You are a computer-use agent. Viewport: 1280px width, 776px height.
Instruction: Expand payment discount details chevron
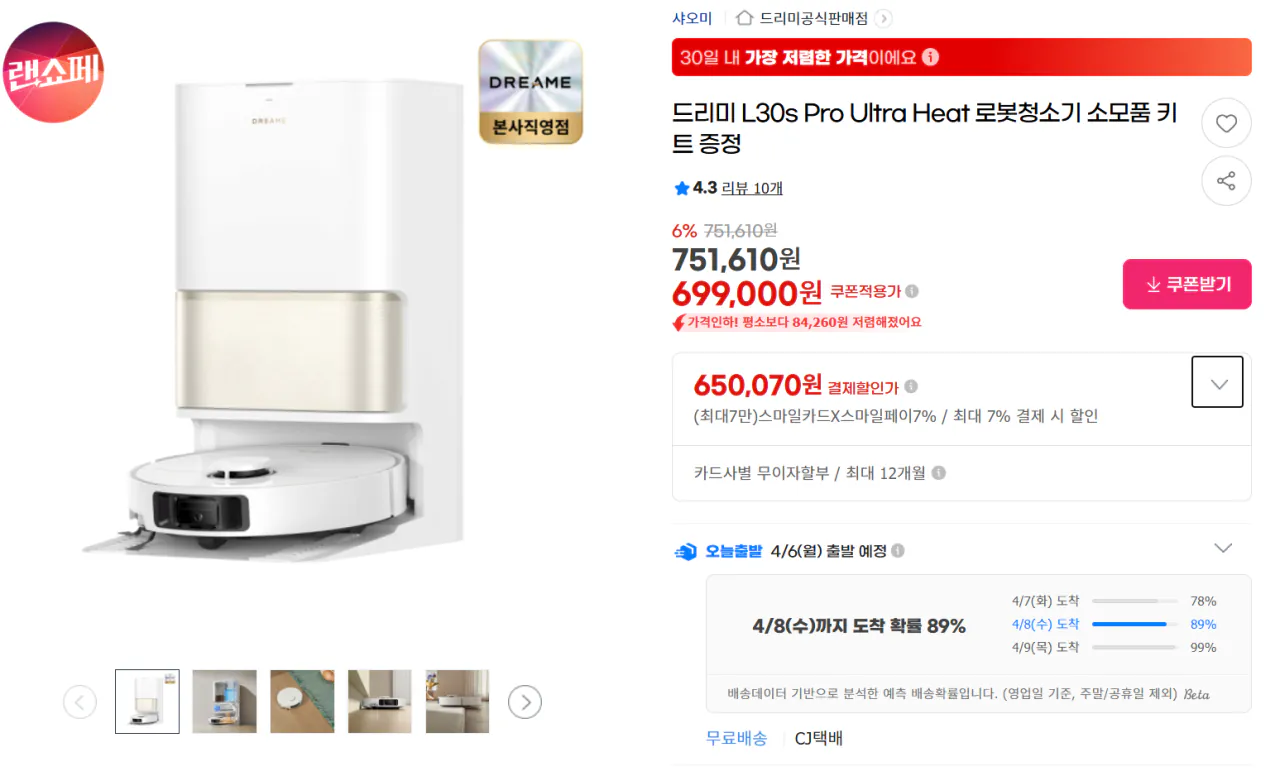tap(1218, 383)
